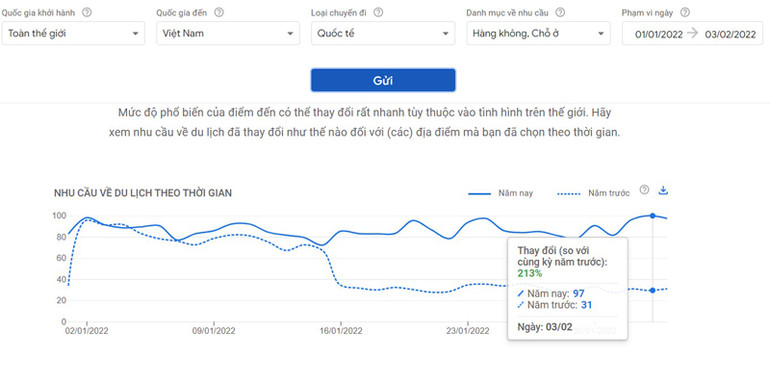Download the travel demand chart

[x=663, y=190]
